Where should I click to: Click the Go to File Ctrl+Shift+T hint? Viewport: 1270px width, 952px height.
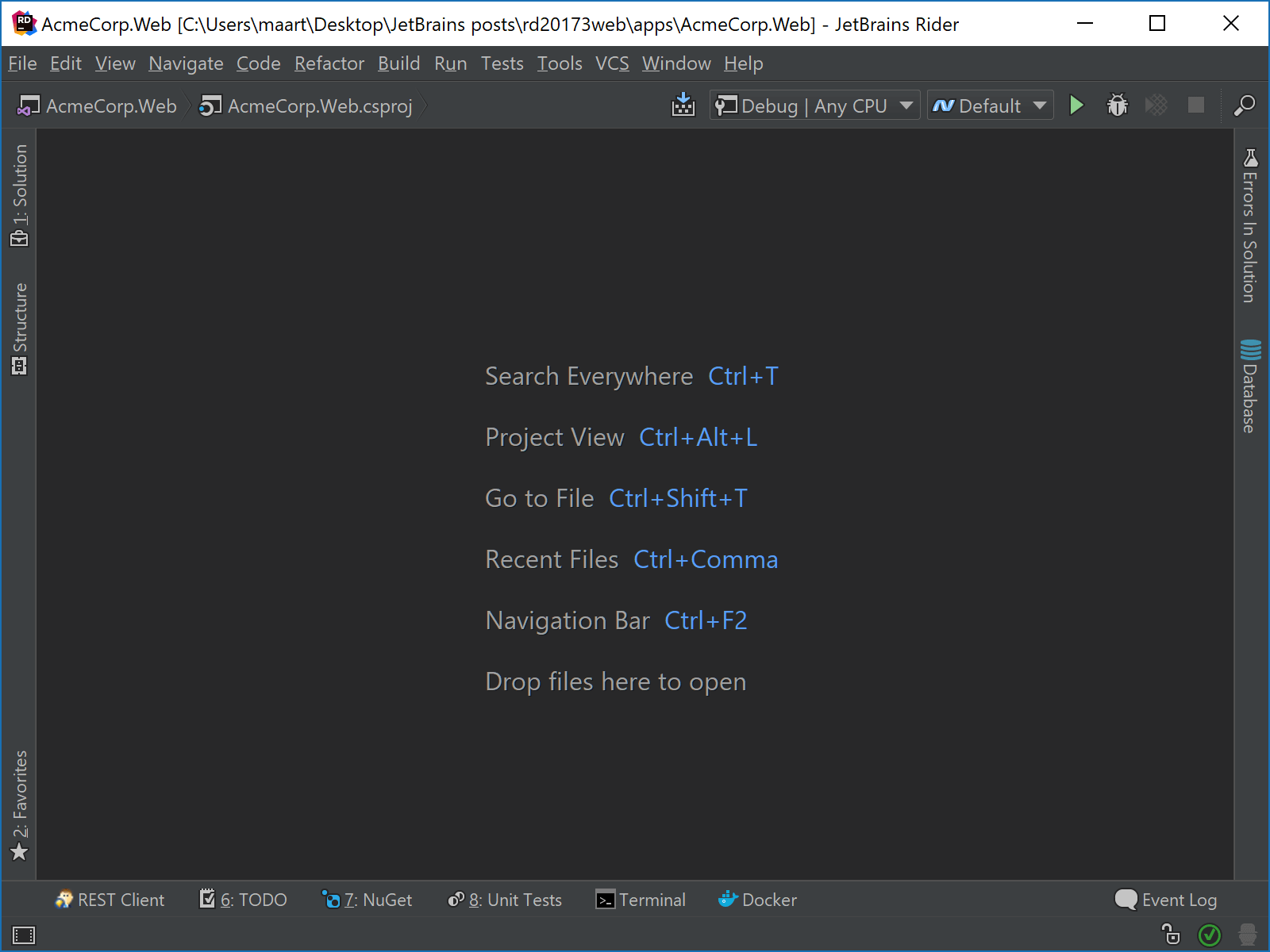(x=617, y=498)
